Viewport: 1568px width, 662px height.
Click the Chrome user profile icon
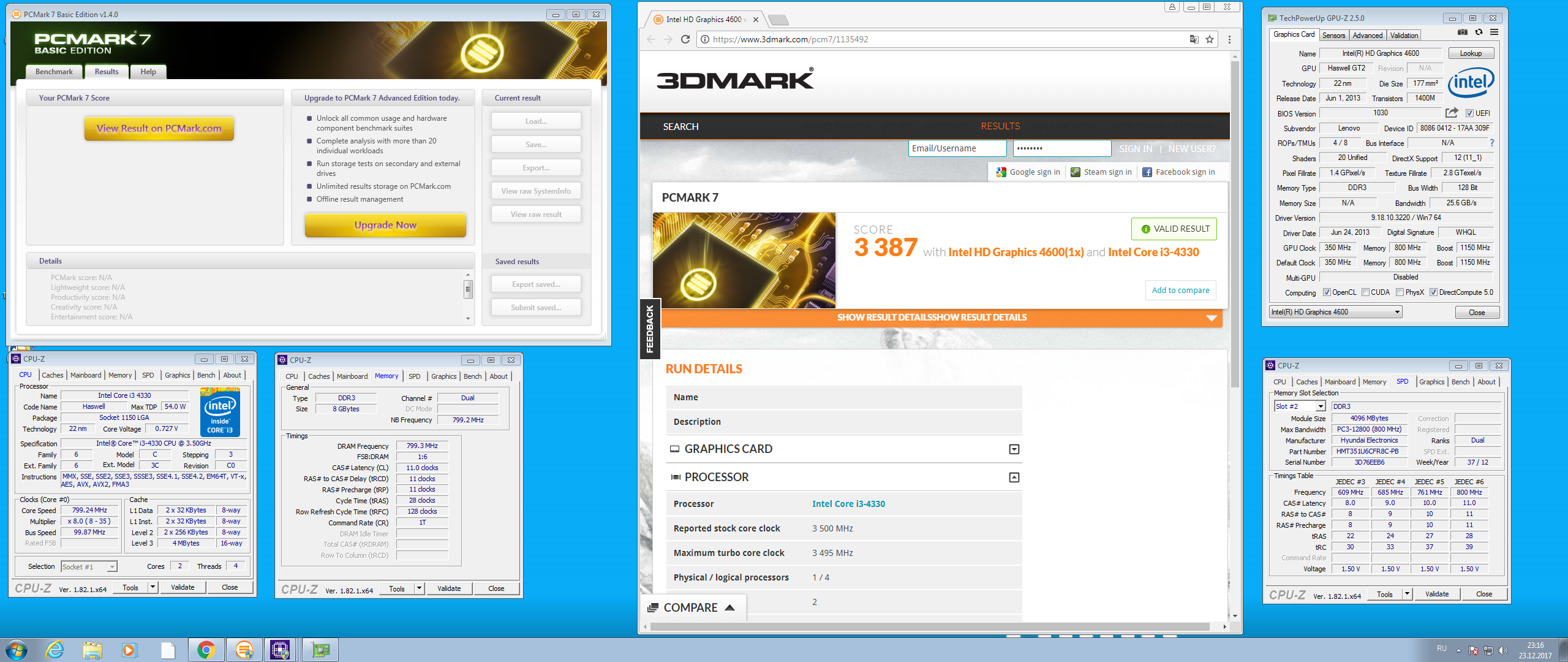[1172, 7]
